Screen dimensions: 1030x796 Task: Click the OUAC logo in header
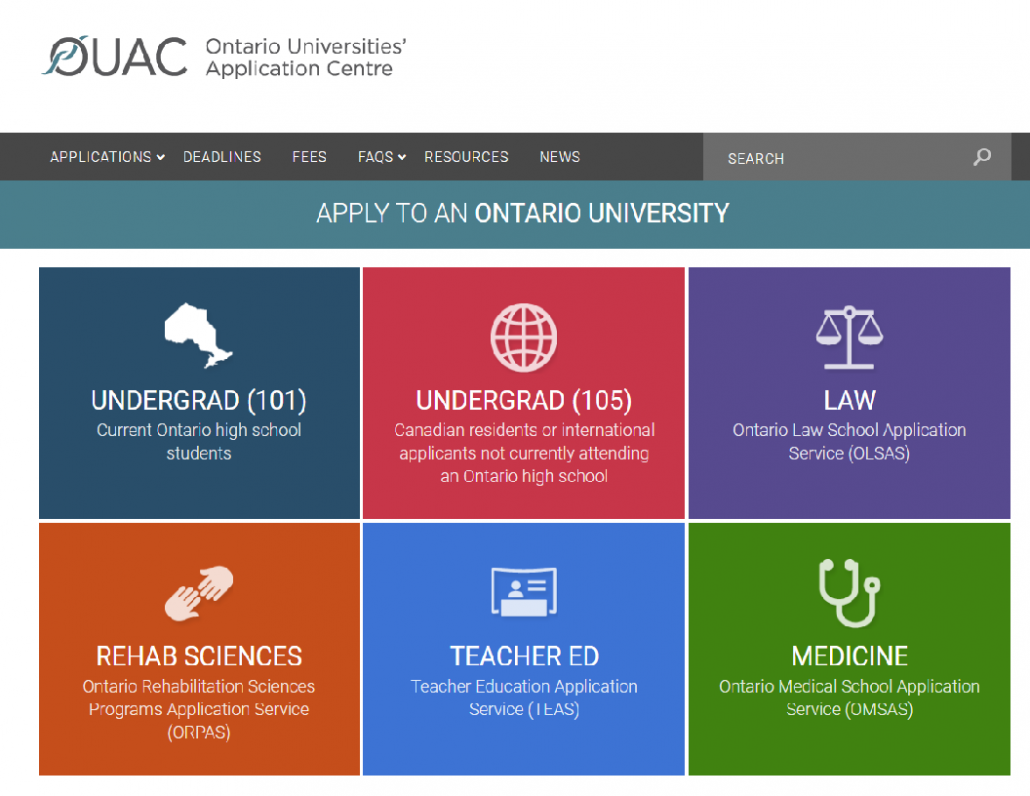coord(115,56)
